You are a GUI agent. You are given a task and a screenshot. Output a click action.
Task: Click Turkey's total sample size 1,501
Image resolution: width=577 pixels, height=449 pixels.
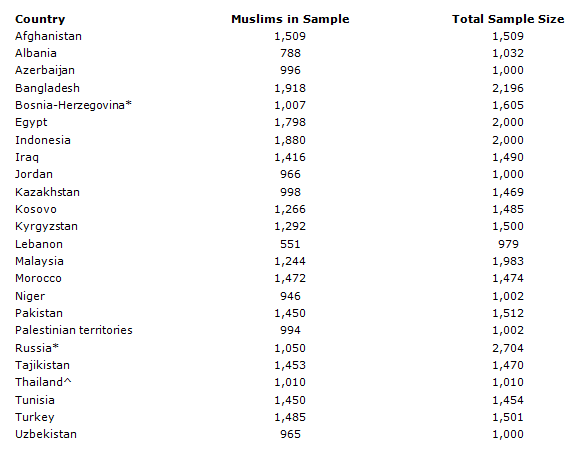point(508,417)
